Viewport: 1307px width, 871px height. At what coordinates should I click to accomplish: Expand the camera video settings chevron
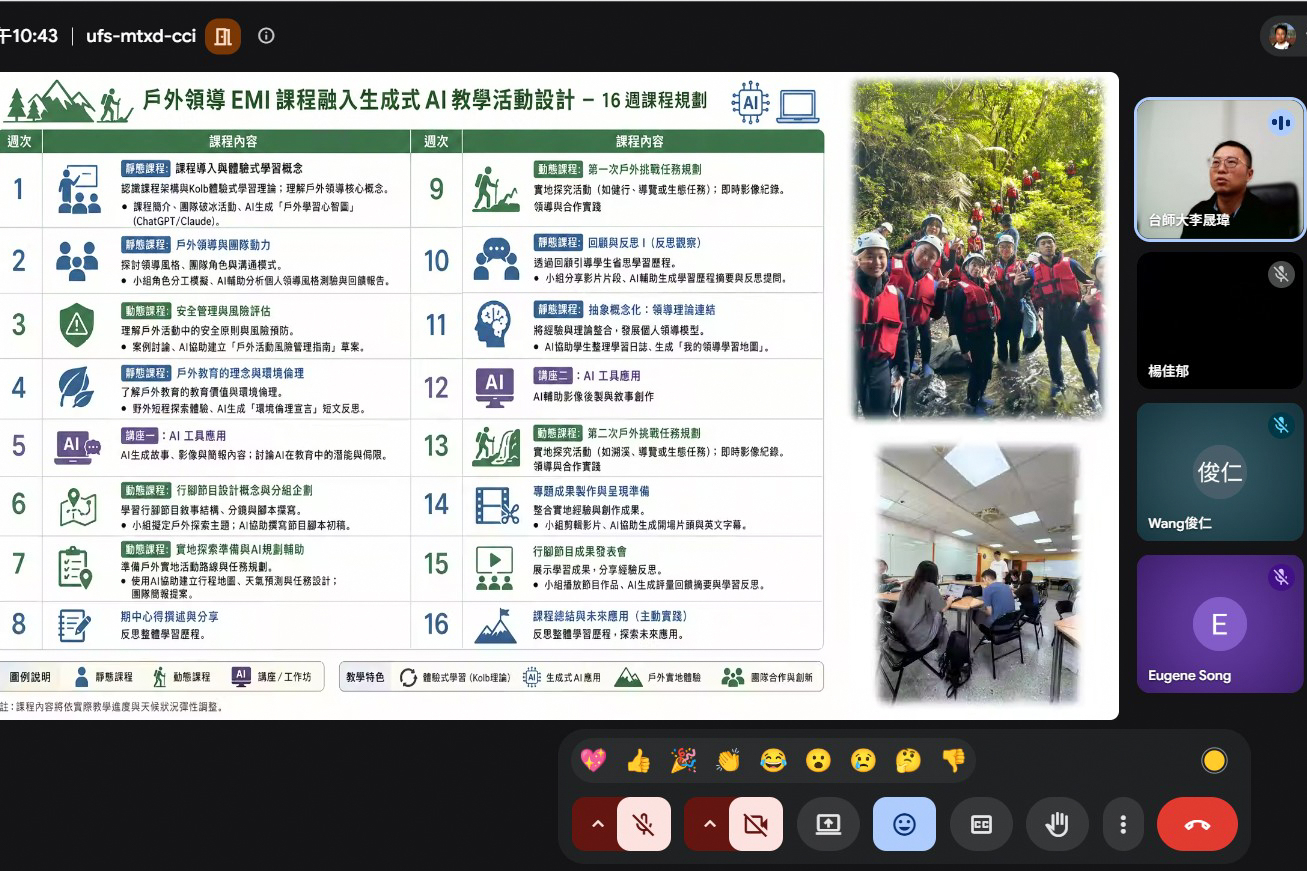[709, 824]
